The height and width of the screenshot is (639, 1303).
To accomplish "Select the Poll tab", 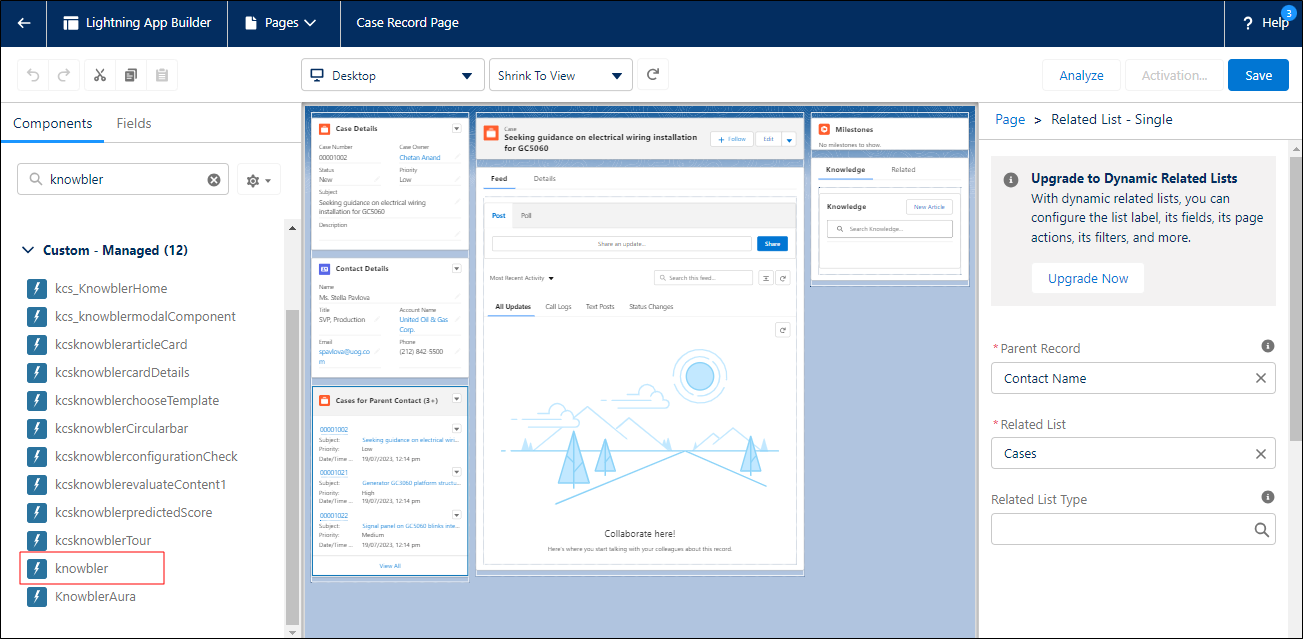I will click(526, 215).
